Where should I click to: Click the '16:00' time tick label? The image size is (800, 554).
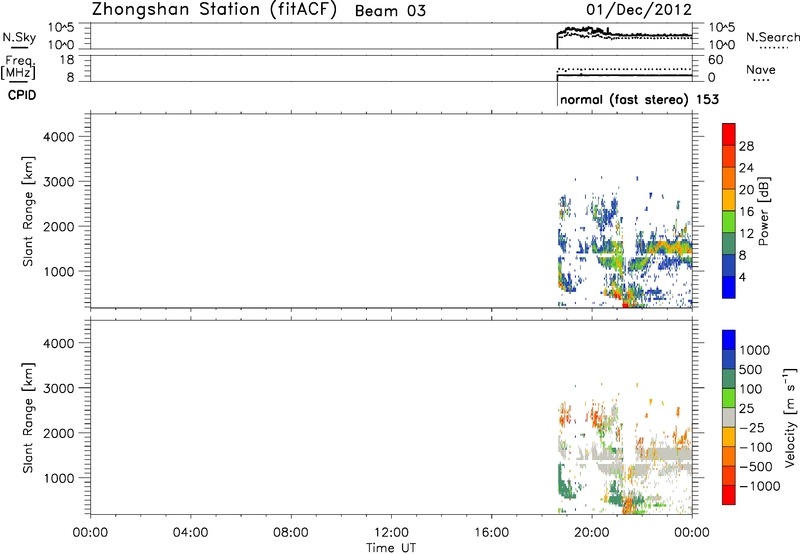point(491,533)
